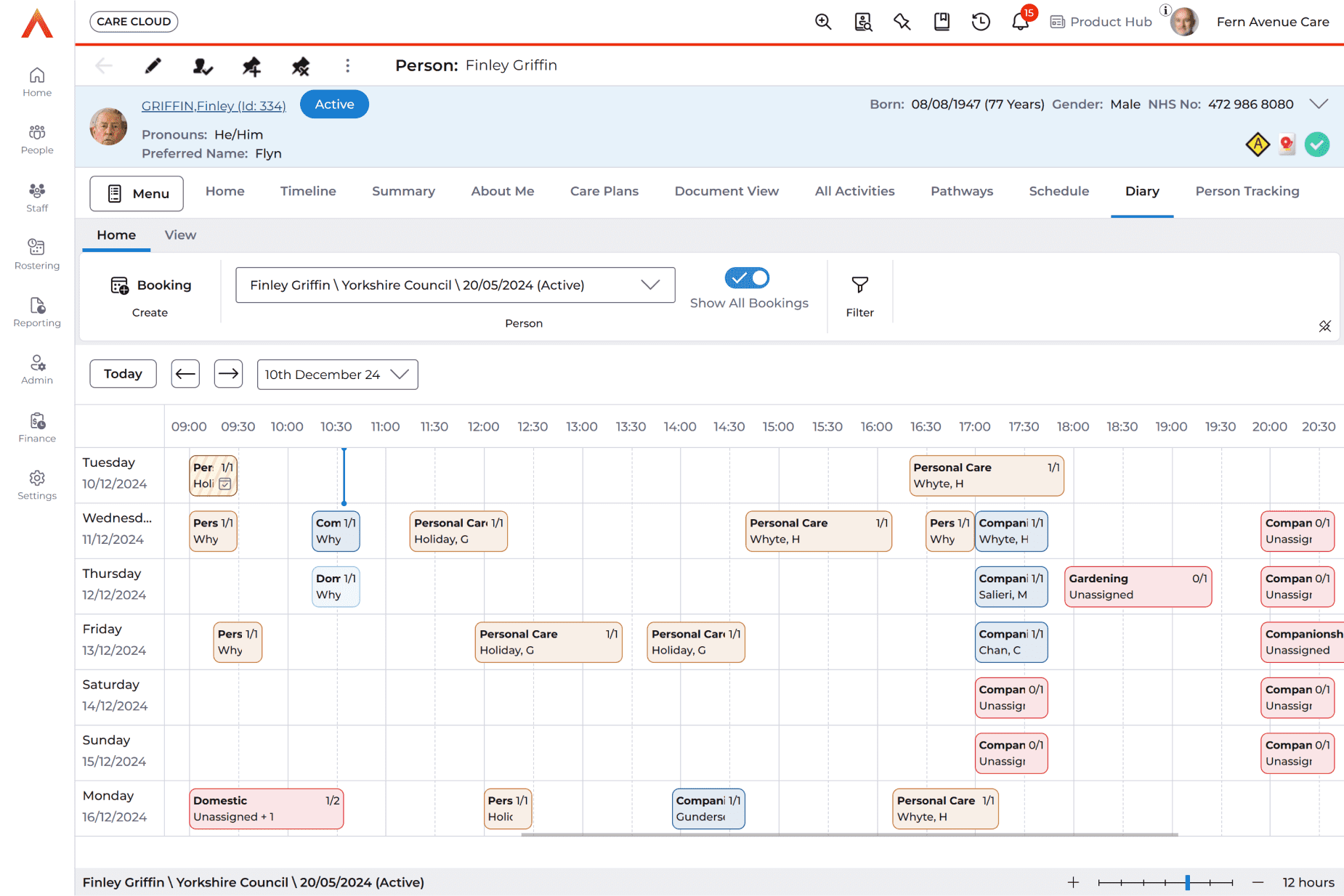Image resolution: width=1344 pixels, height=896 pixels.
Task: Click the history clock icon
Action: pos(981,22)
